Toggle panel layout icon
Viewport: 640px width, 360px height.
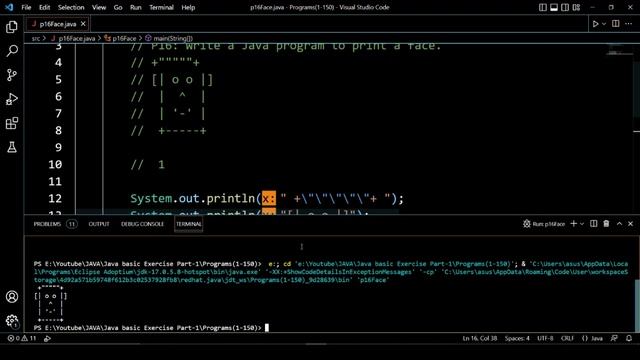[554, 7]
